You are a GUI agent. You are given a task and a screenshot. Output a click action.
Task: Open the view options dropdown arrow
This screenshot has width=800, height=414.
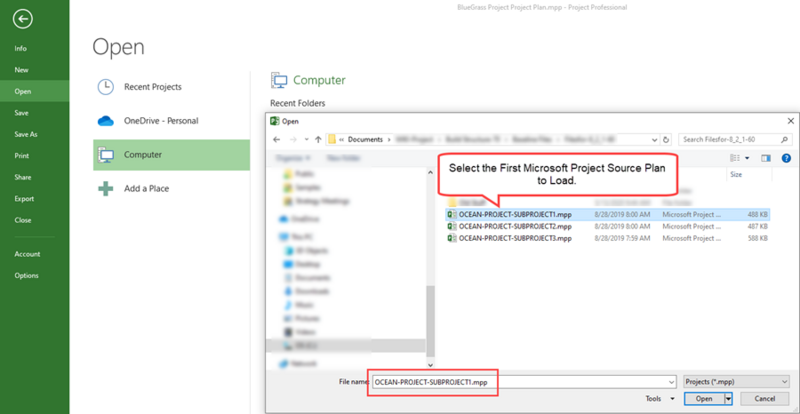(747, 158)
